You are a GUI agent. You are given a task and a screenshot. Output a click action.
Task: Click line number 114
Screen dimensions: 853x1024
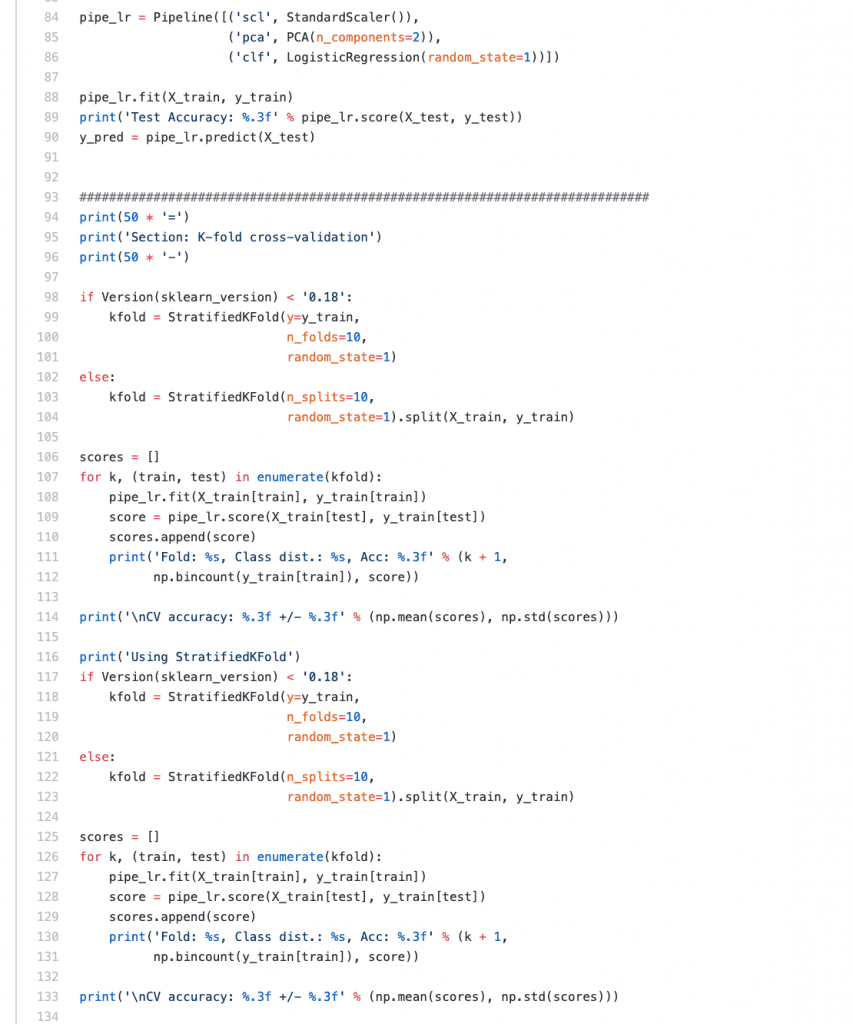tap(48, 617)
